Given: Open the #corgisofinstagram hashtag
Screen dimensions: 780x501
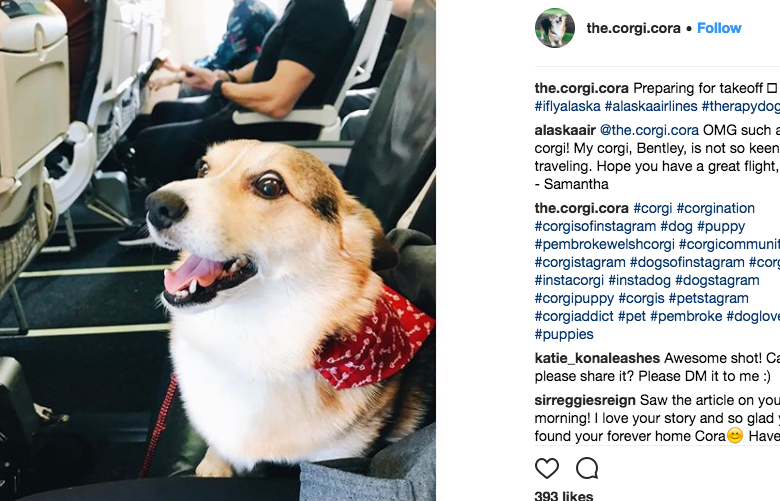Looking at the screenshot, I should (595, 226).
